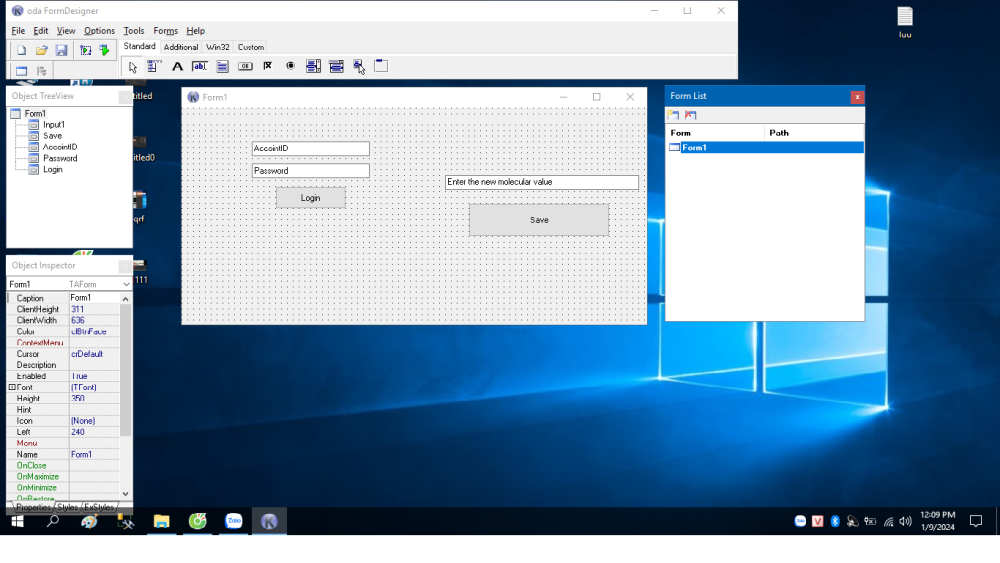1000x563 pixels.
Task: Click the Caption value Form1 in inspector
Action: (x=94, y=298)
